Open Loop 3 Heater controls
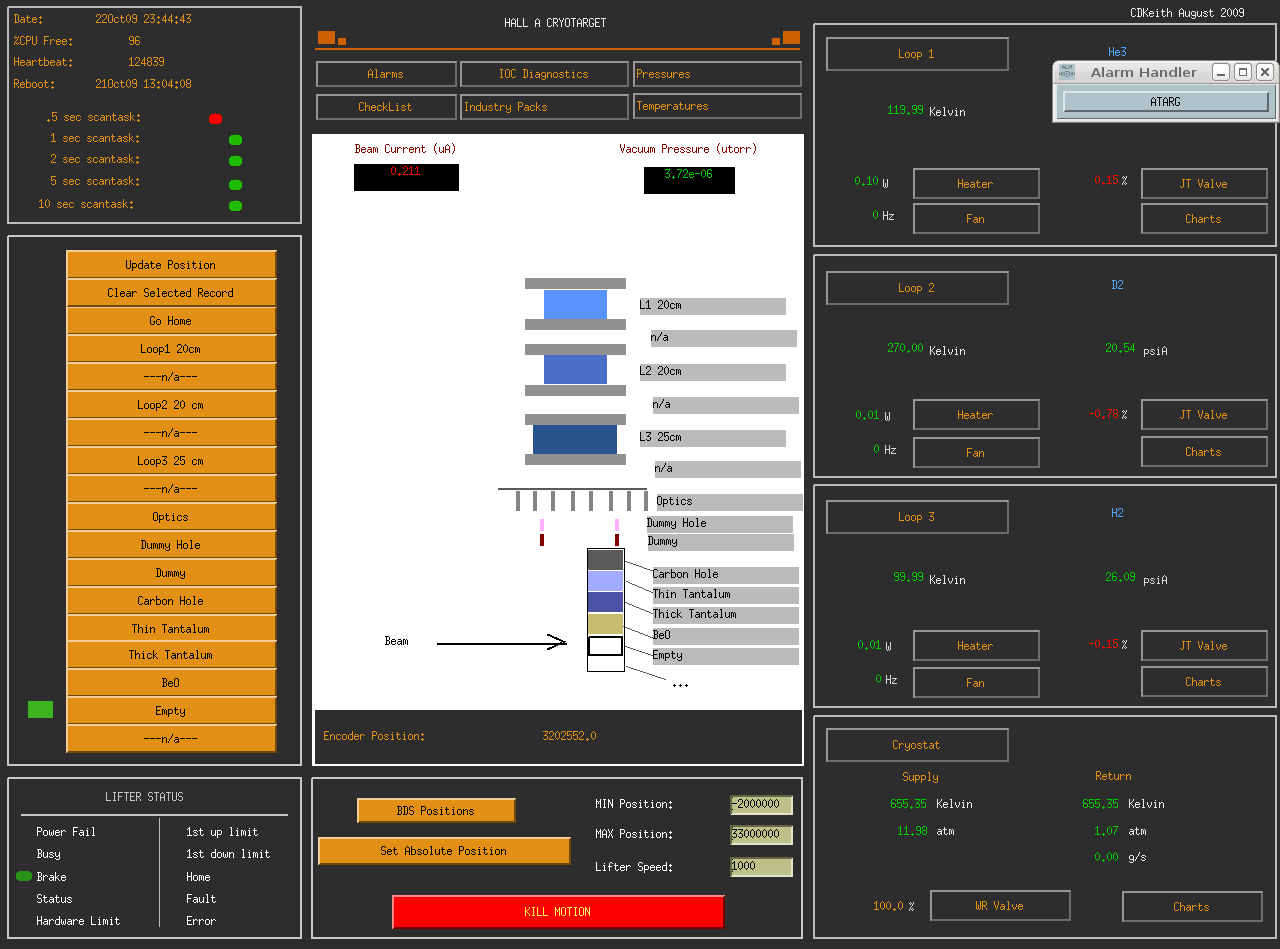The width and height of the screenshot is (1280, 949). click(x=976, y=646)
